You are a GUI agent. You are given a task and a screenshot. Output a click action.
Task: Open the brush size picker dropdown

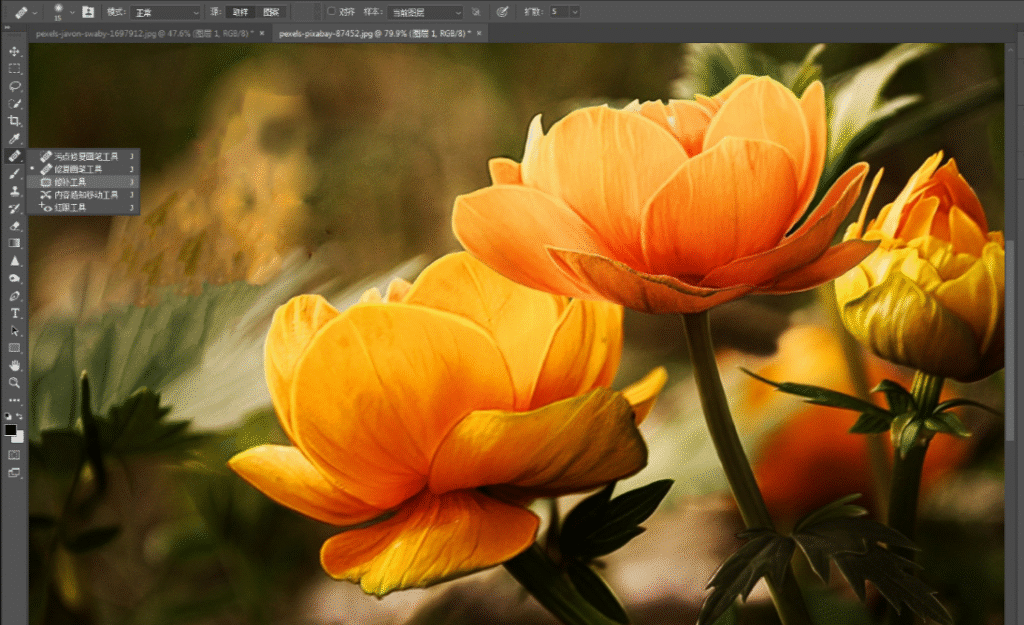[71, 12]
